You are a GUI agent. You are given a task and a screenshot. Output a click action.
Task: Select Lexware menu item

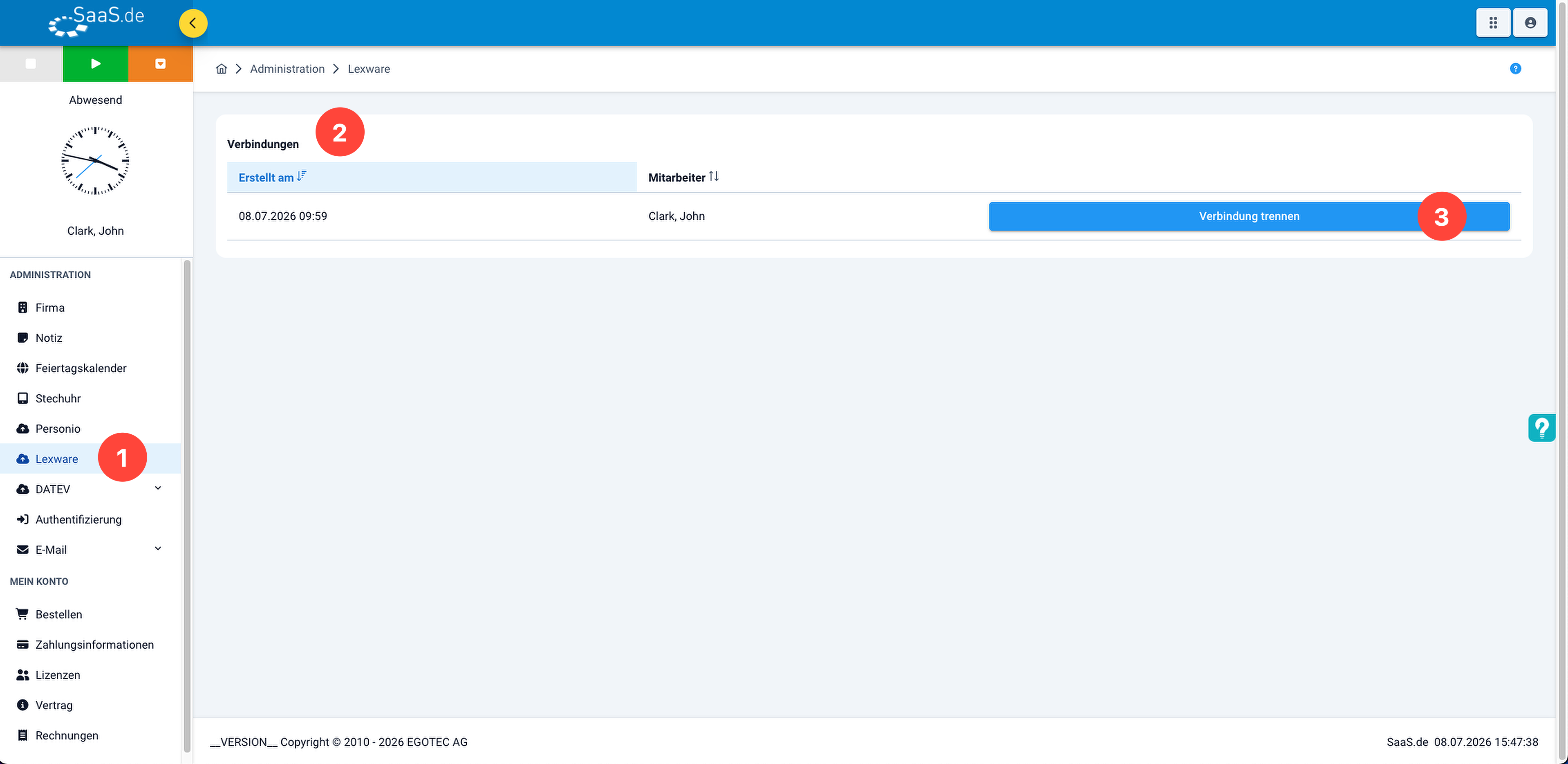tap(90, 459)
